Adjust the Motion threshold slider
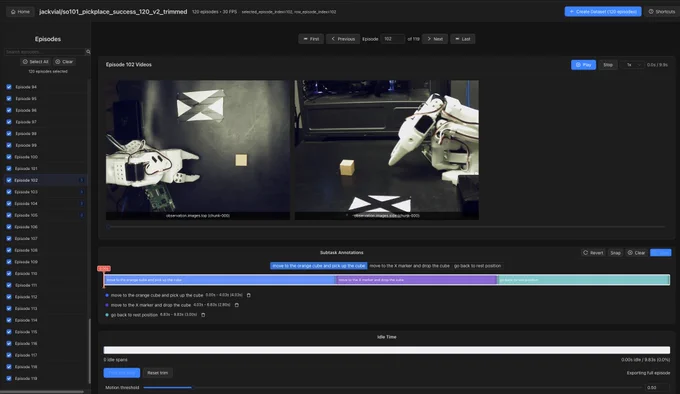The width and height of the screenshot is (680, 394). [392, 387]
